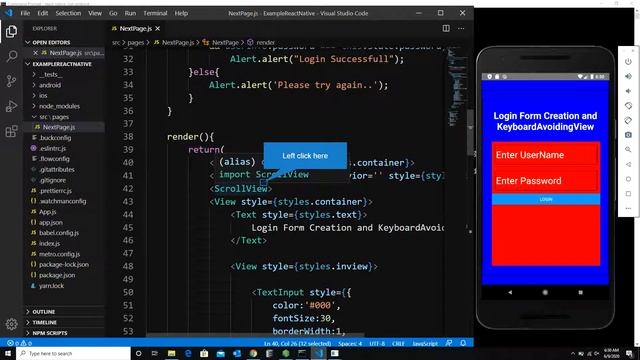This screenshot has width=640, height=360.
Task: Open the Extensions view
Action: tap(11, 131)
